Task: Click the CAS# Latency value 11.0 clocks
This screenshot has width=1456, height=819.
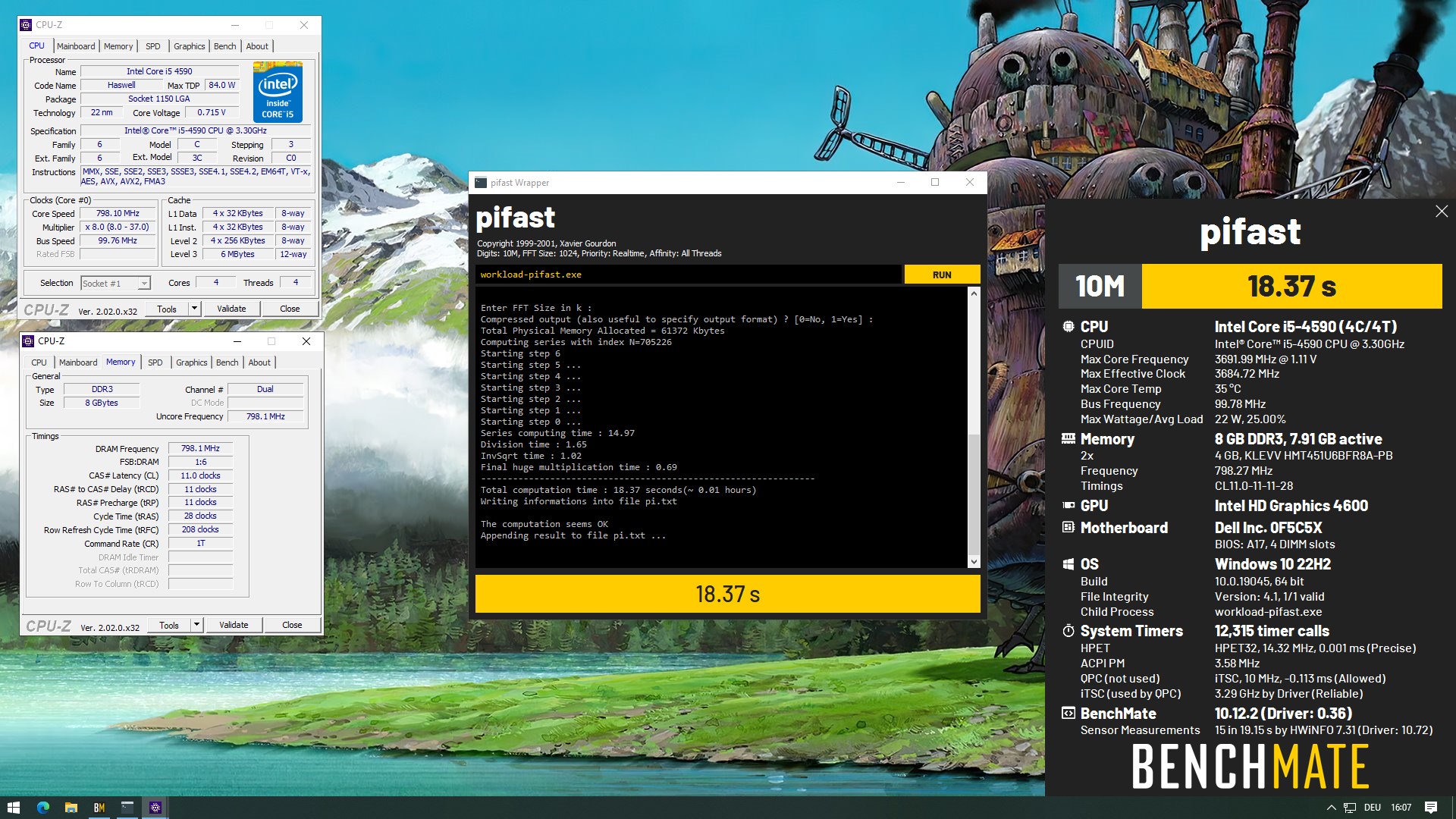Action: click(200, 476)
